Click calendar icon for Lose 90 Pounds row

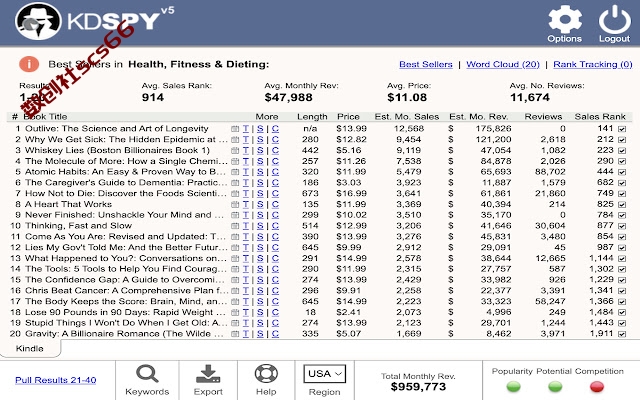tap(235, 312)
